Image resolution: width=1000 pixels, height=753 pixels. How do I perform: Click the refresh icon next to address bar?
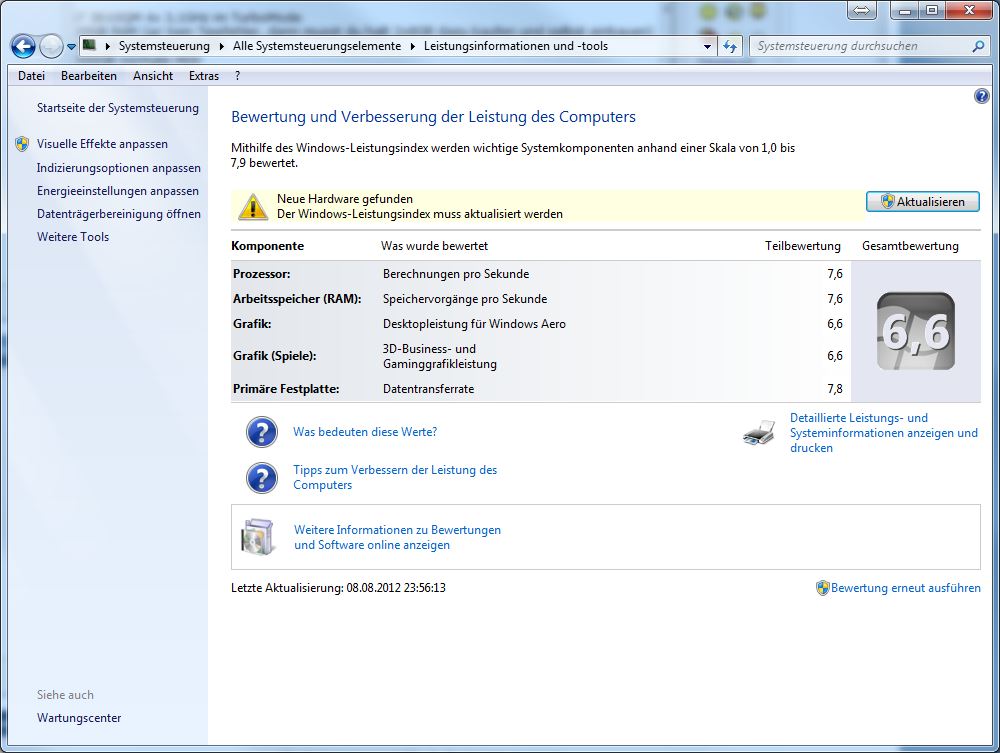coord(730,46)
